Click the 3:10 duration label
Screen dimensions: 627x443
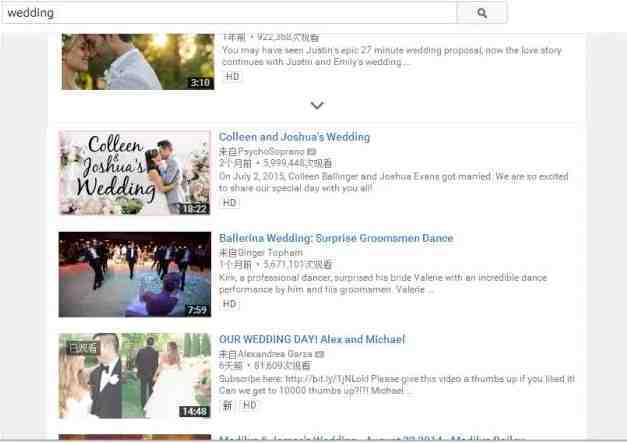pyautogui.click(x=201, y=83)
